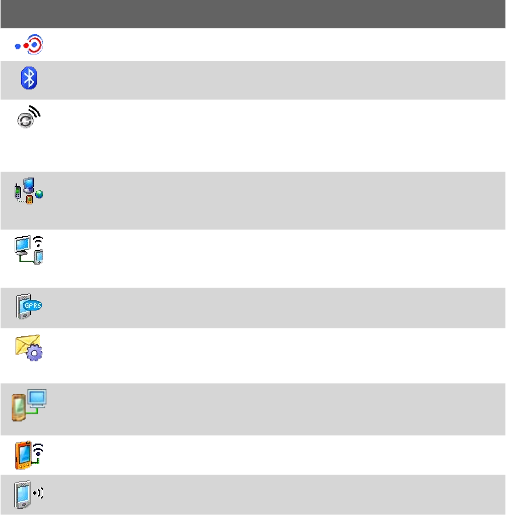Click the orange PDA linked to blue monitor icon
The width and height of the screenshot is (506, 515).
click(29, 405)
